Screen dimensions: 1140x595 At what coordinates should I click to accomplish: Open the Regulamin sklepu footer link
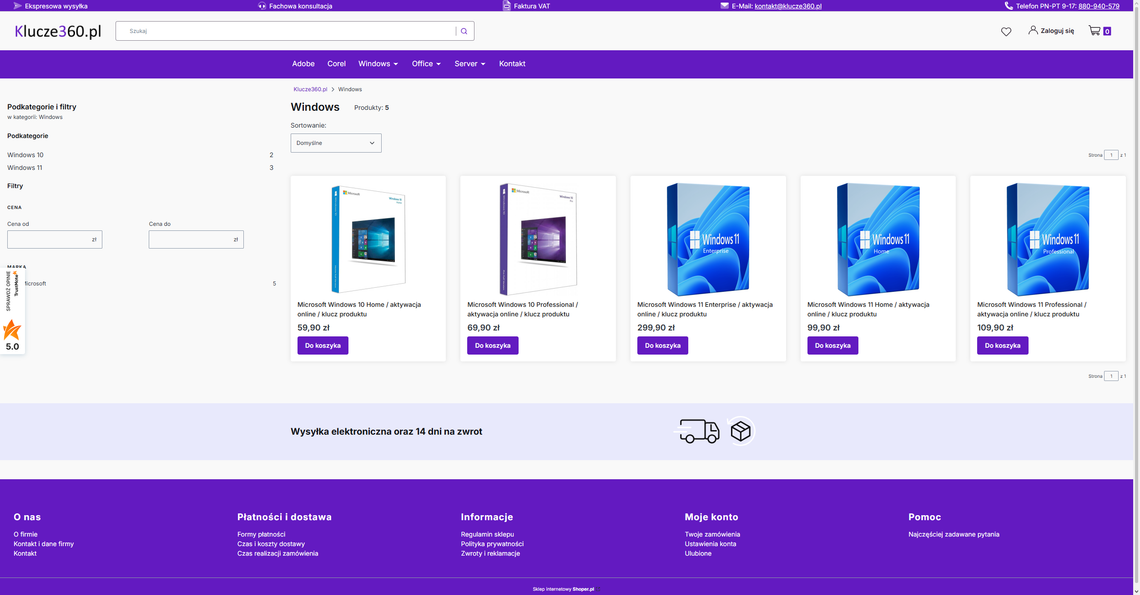[487, 534]
